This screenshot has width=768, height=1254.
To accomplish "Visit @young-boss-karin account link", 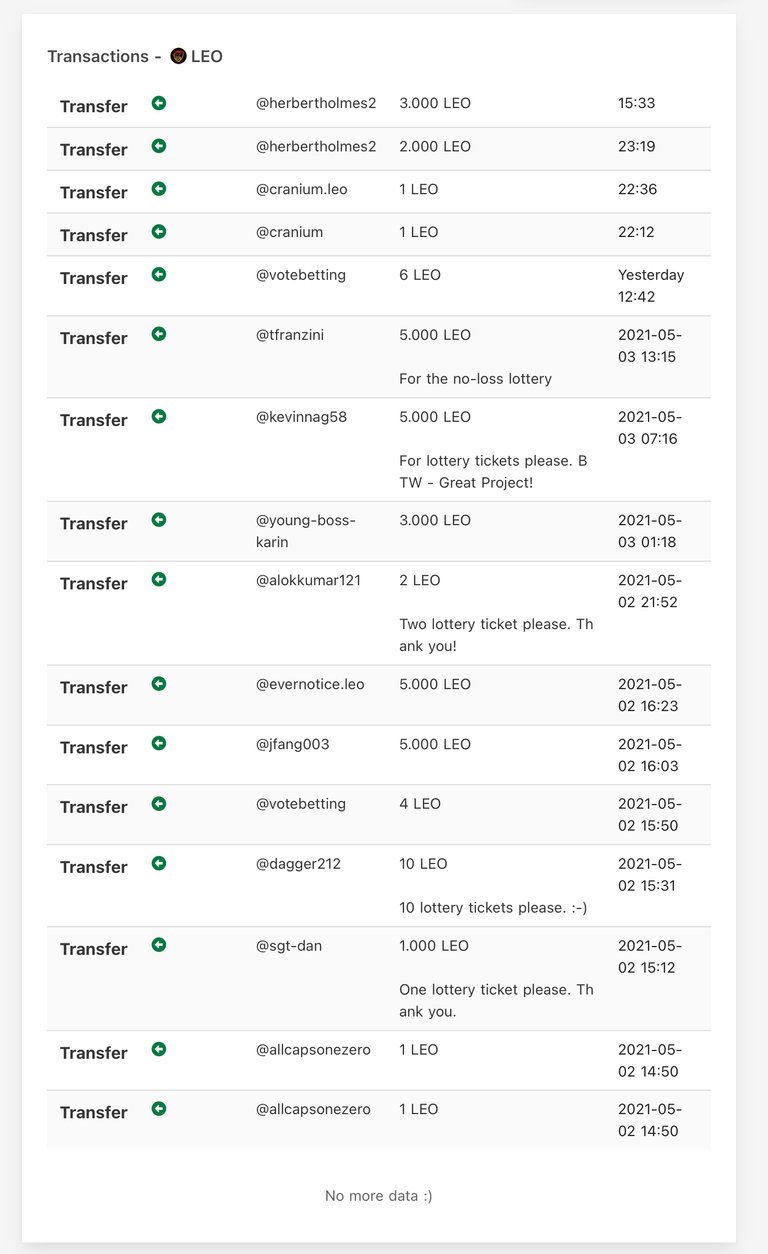I will tap(306, 531).
